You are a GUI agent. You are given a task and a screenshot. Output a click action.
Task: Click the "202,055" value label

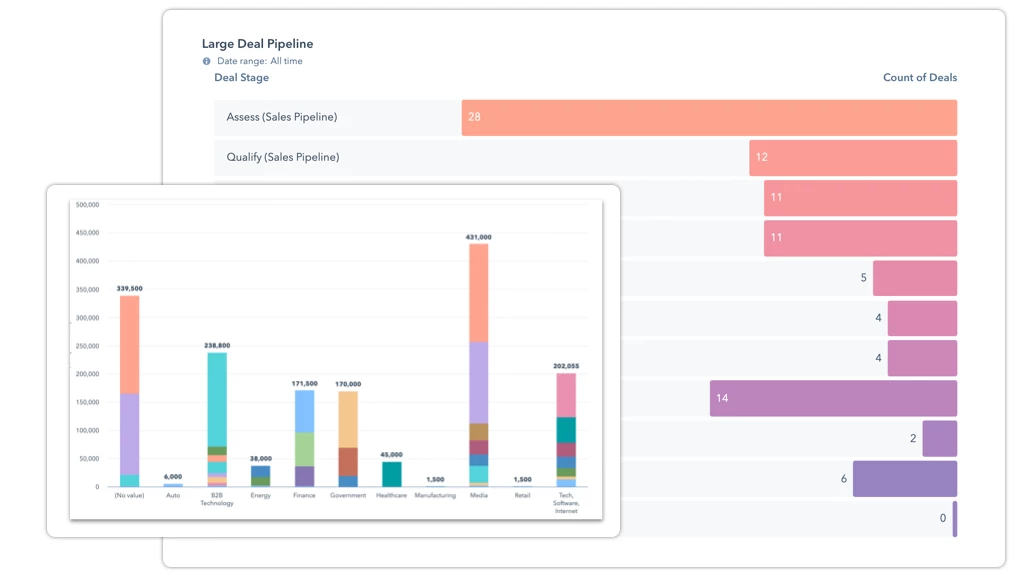point(566,366)
